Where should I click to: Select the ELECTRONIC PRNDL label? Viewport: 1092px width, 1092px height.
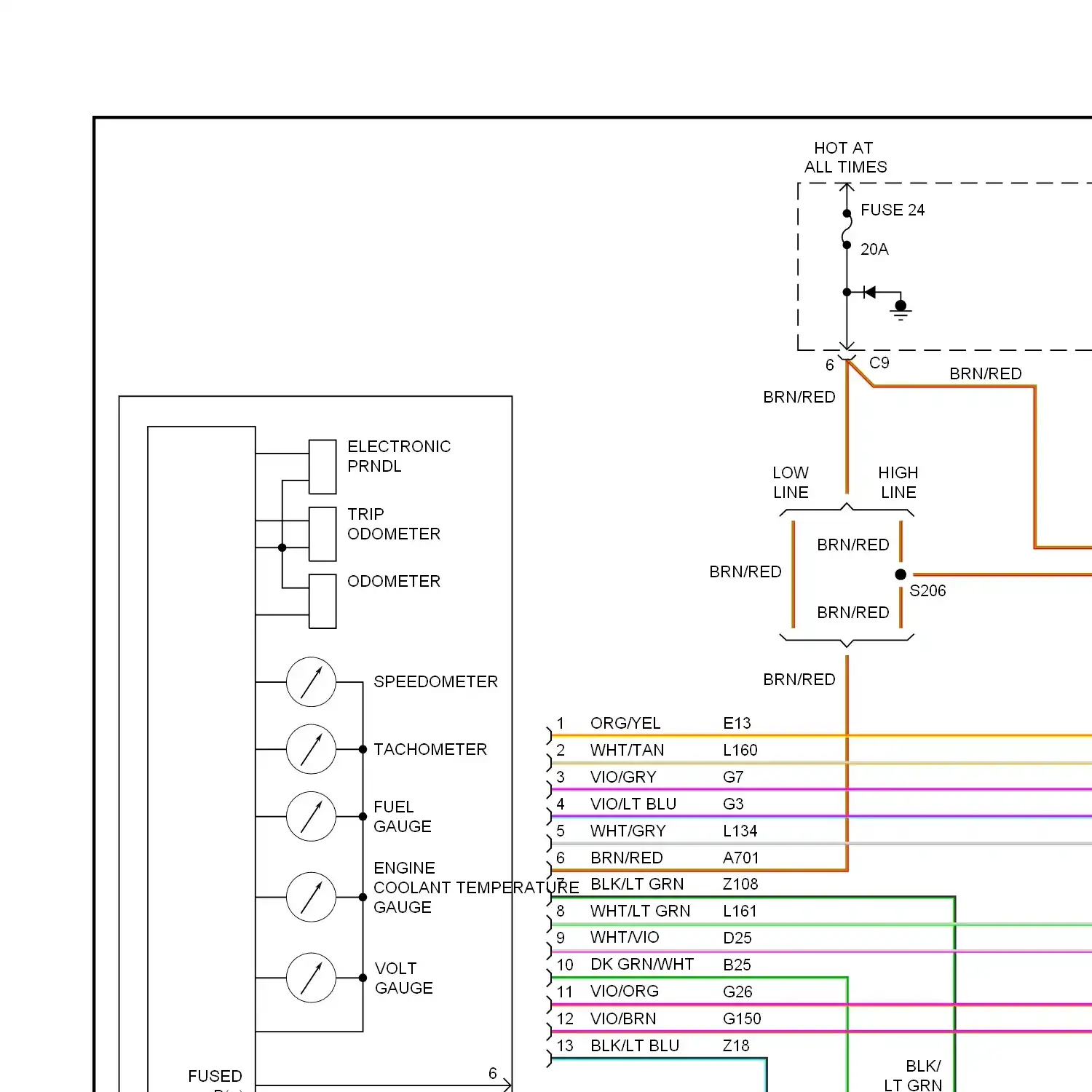coord(399,456)
